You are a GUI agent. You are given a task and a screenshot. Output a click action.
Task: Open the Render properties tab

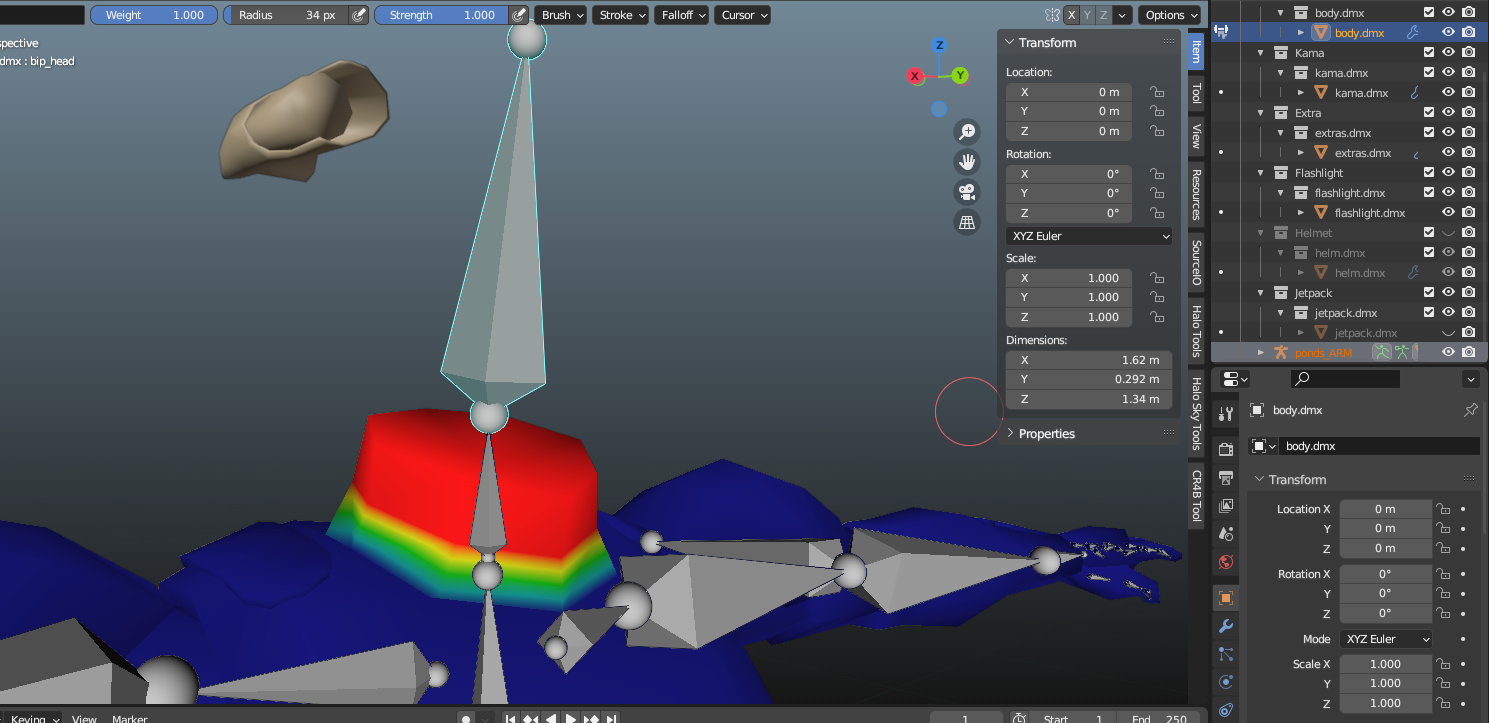coord(1226,449)
